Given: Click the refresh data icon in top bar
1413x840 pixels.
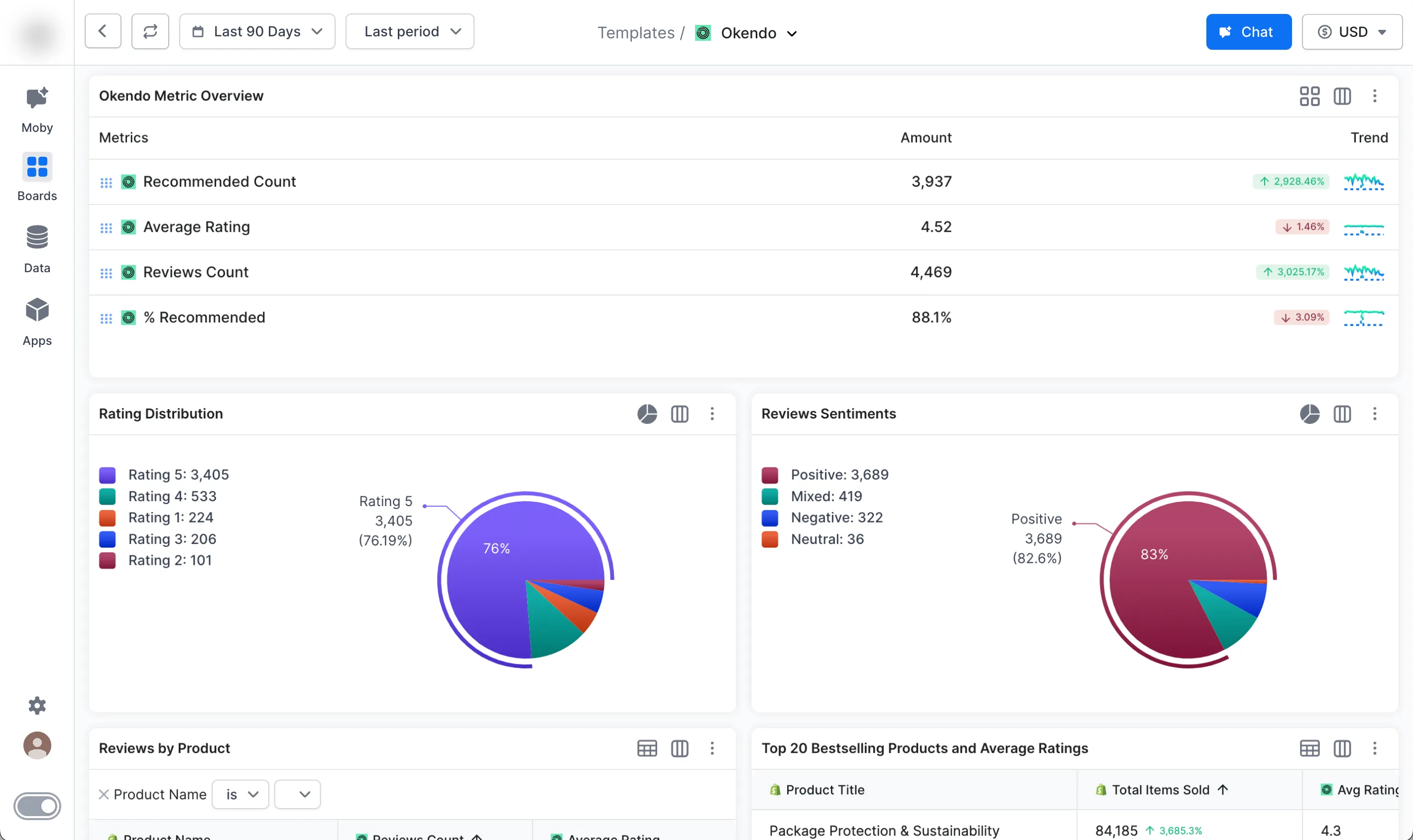Looking at the screenshot, I should click(x=150, y=32).
